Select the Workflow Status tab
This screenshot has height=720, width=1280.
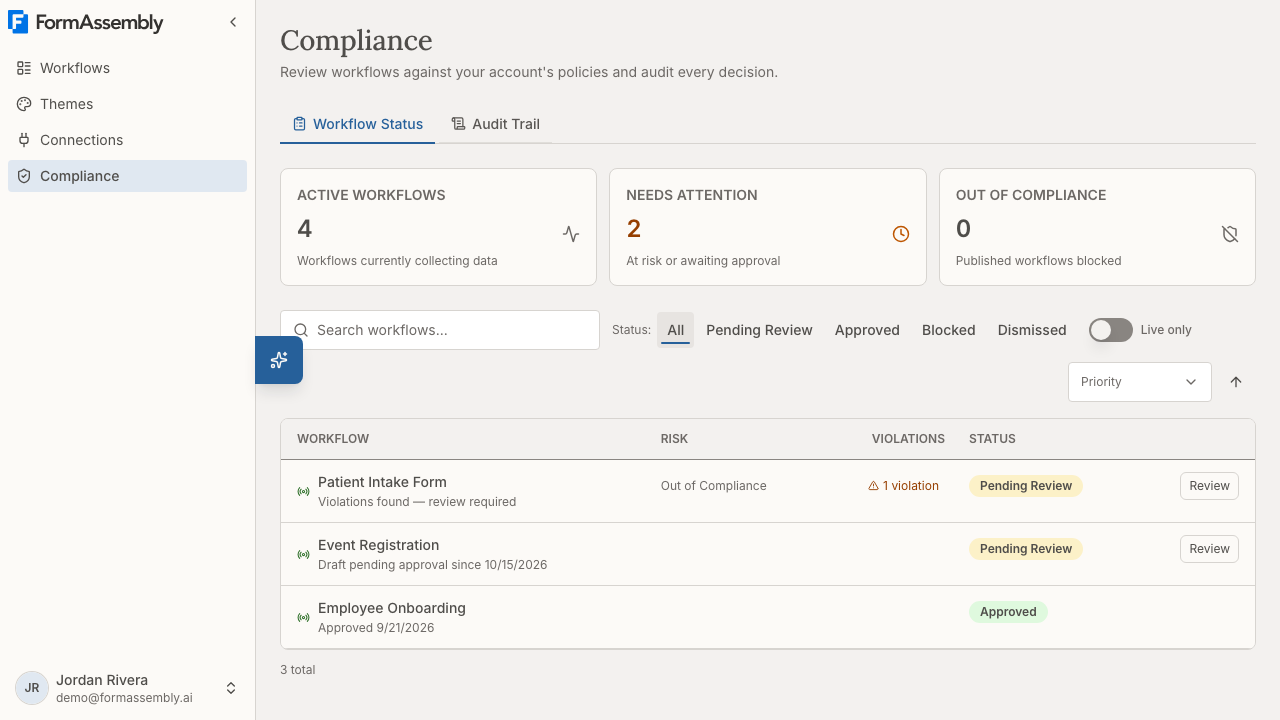coord(357,124)
